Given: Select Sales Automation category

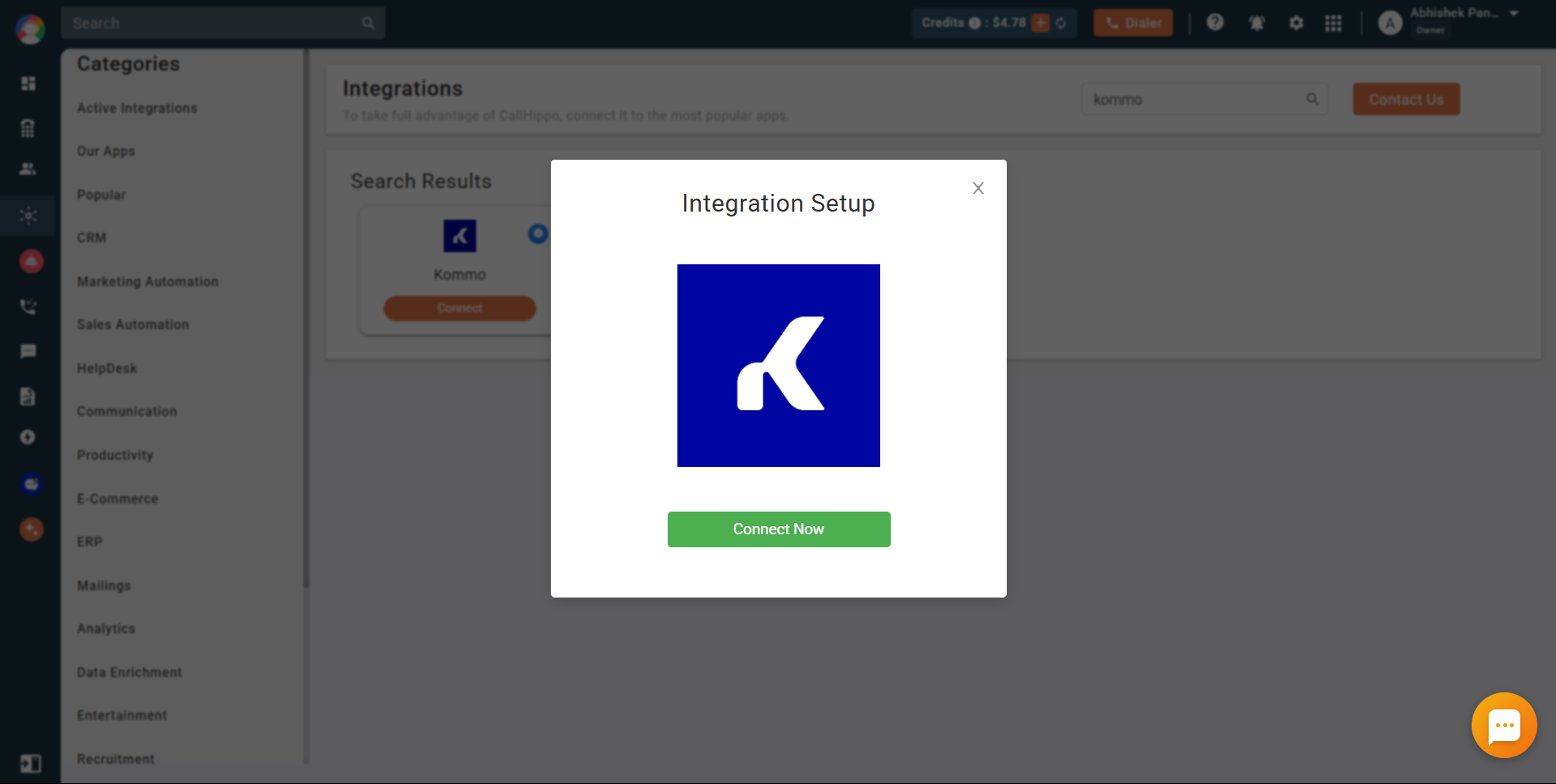Looking at the screenshot, I should click(x=133, y=324).
